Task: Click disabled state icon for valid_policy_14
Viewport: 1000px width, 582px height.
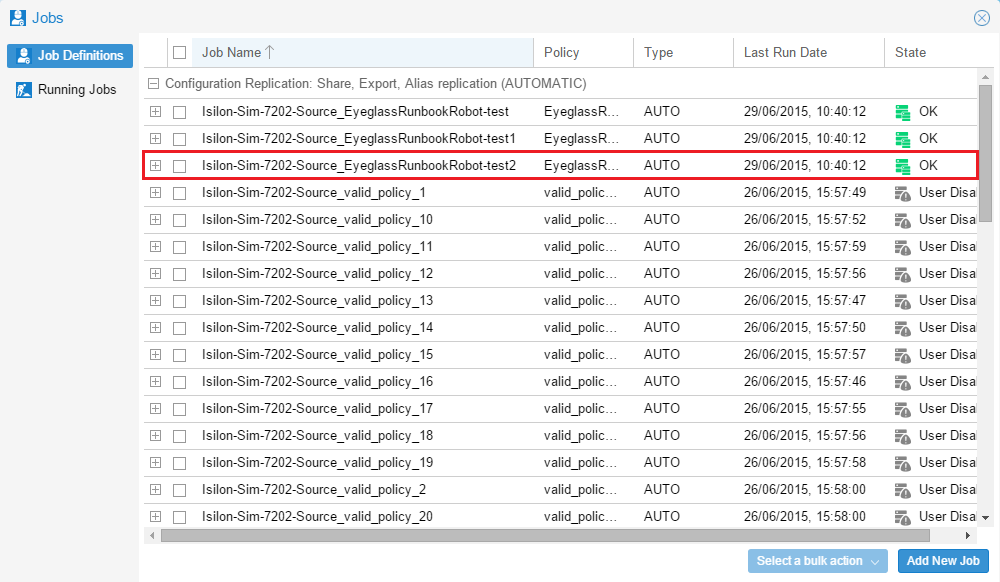Action: (x=902, y=328)
